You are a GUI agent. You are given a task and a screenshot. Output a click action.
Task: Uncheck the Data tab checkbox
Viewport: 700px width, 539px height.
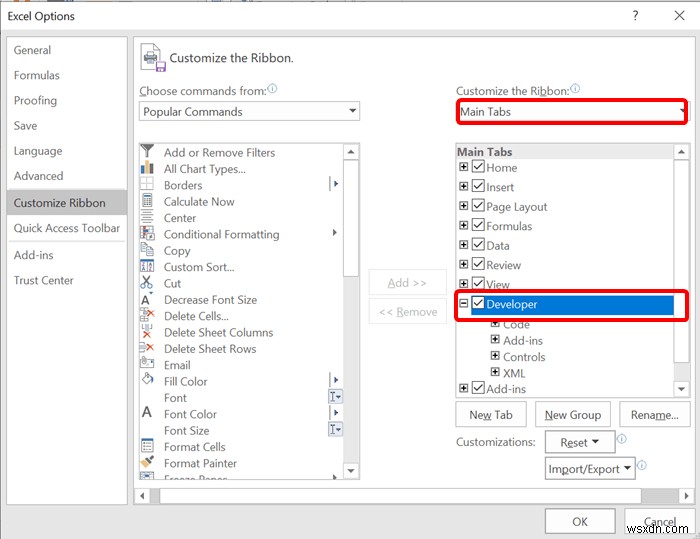pyautogui.click(x=478, y=244)
